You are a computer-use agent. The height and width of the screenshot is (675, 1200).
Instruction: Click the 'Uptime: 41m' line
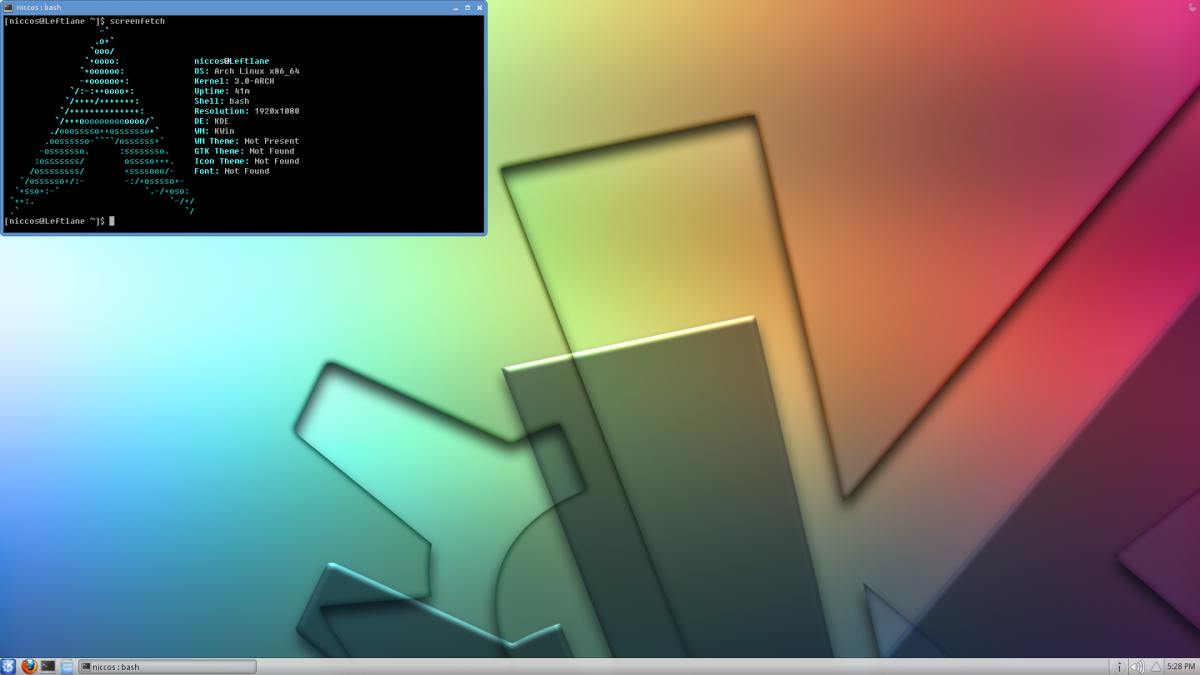pyautogui.click(x=222, y=91)
